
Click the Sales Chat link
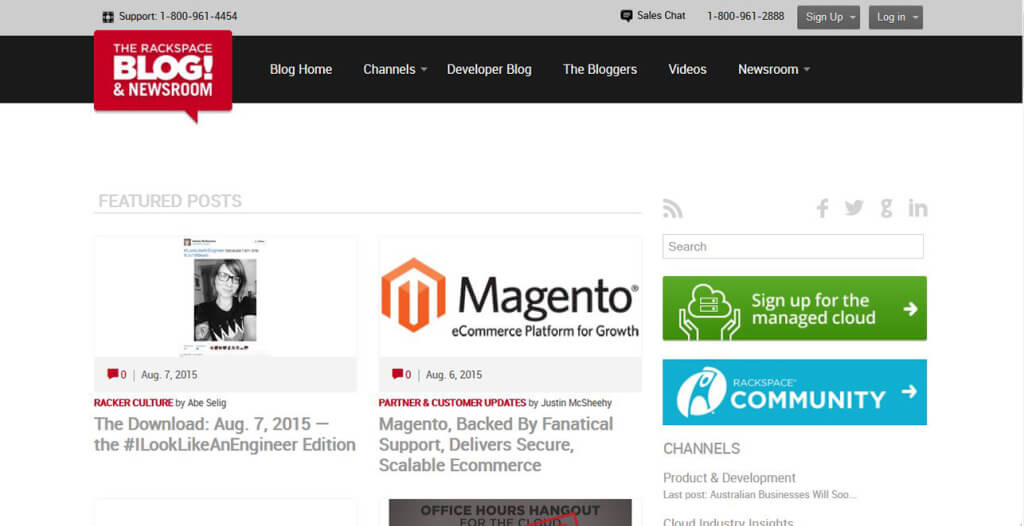(662, 16)
